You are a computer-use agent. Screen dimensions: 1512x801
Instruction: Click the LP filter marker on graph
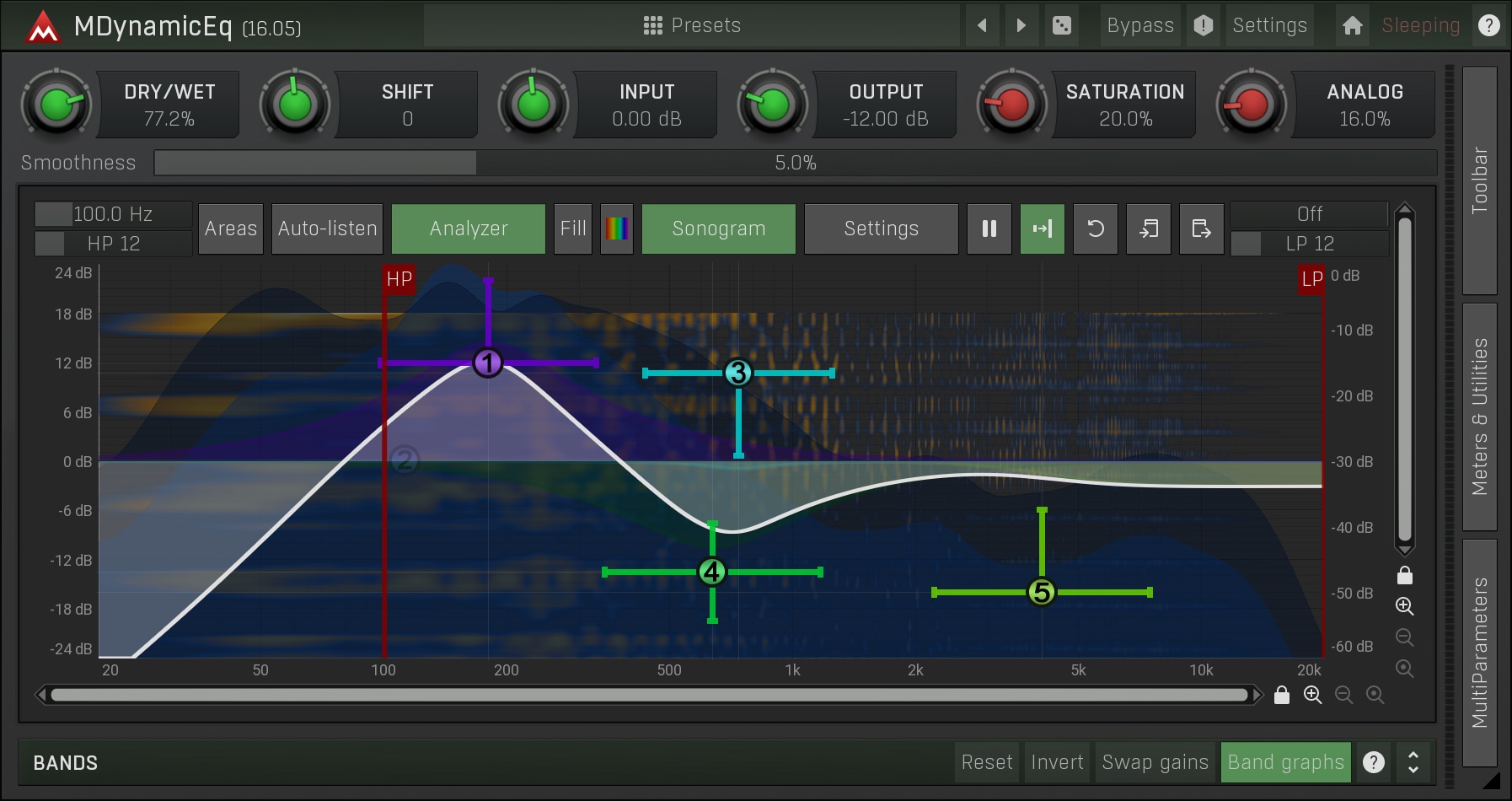point(1311,279)
